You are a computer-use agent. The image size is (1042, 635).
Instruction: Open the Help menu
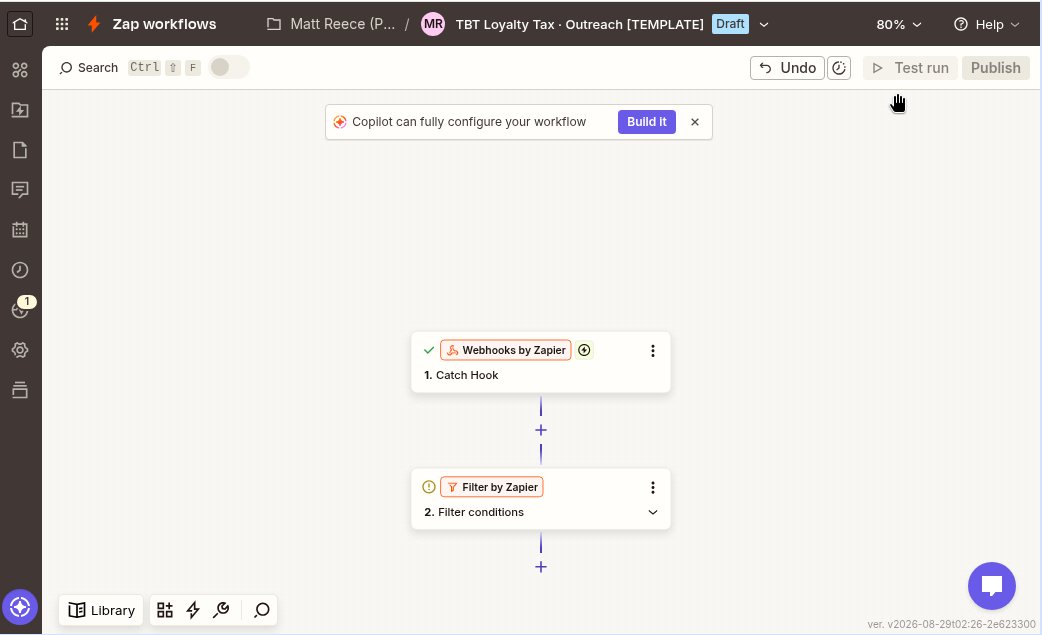(x=986, y=25)
